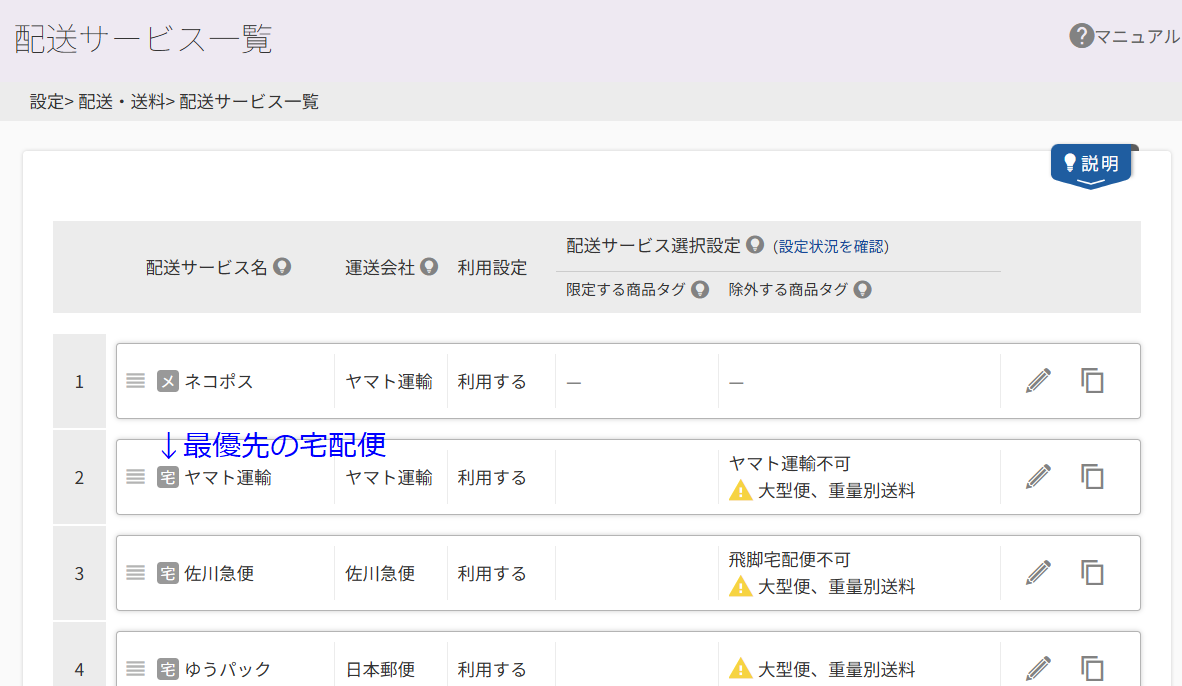The image size is (1182, 686).
Task: Click 飛脚宅配便不可 excluded tag text
Action: pos(789,559)
